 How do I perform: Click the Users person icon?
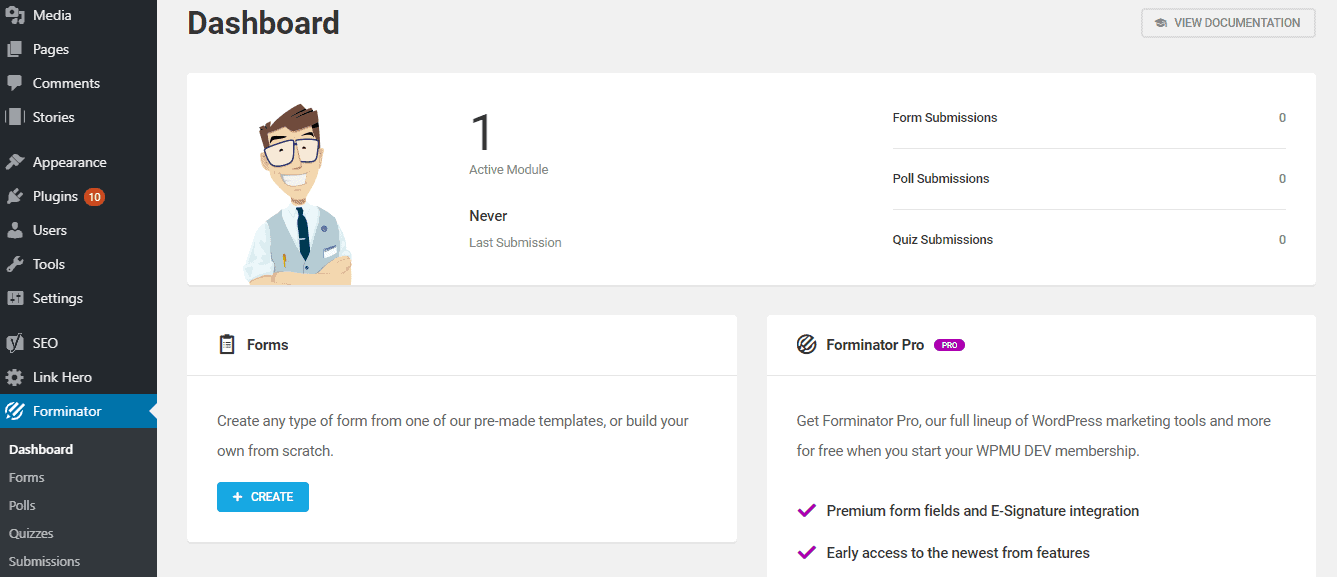pos(15,230)
